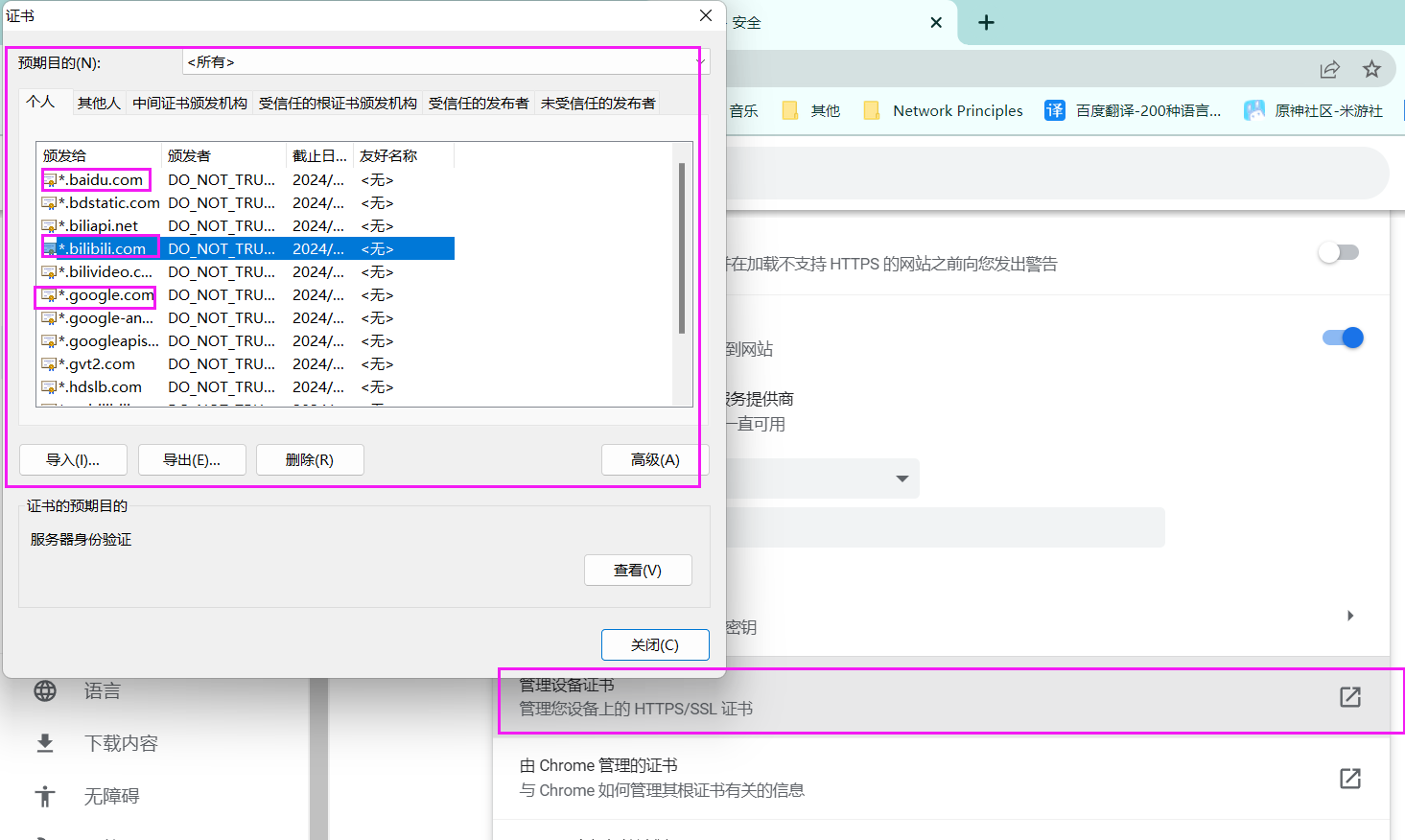
Task: Click the certificate icon beside *.gvt2.com
Action: [x=49, y=364]
